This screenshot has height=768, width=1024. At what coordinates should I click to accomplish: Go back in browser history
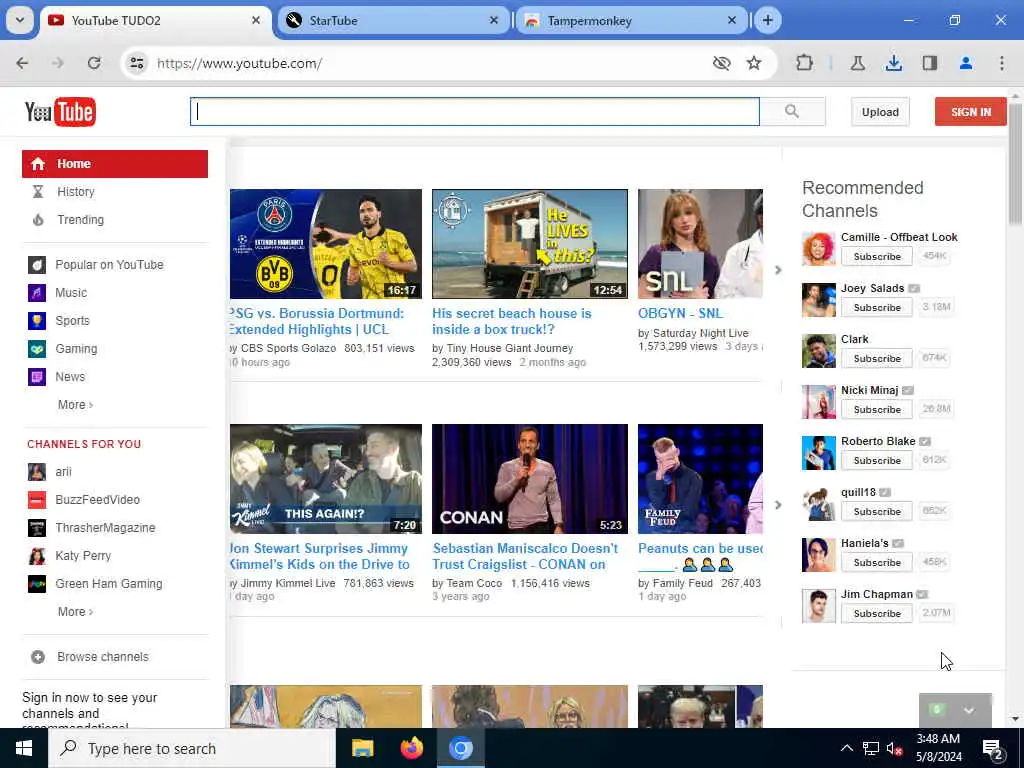pyautogui.click(x=22, y=63)
